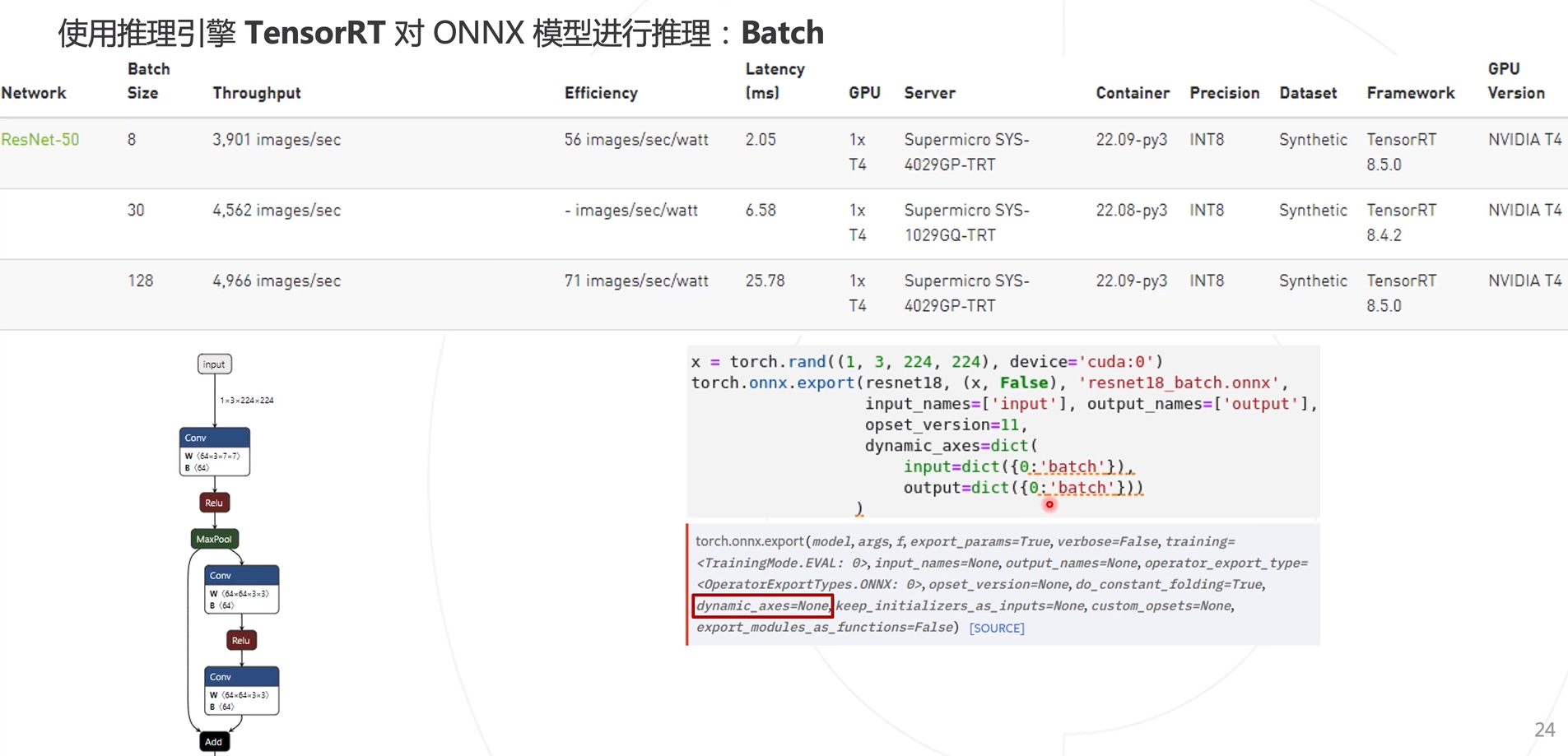Click the 22.08-py3 container cell
The height and width of the screenshot is (756, 1568).
coord(1132,211)
